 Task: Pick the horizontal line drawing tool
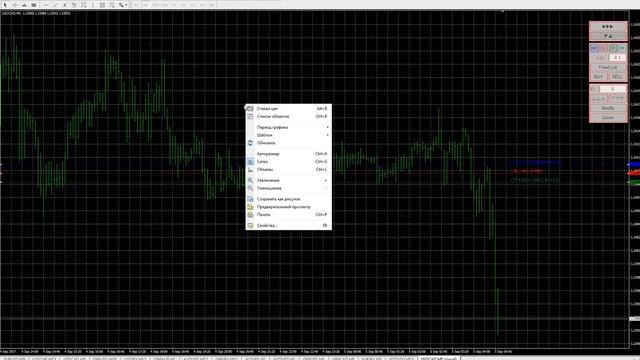46,5
